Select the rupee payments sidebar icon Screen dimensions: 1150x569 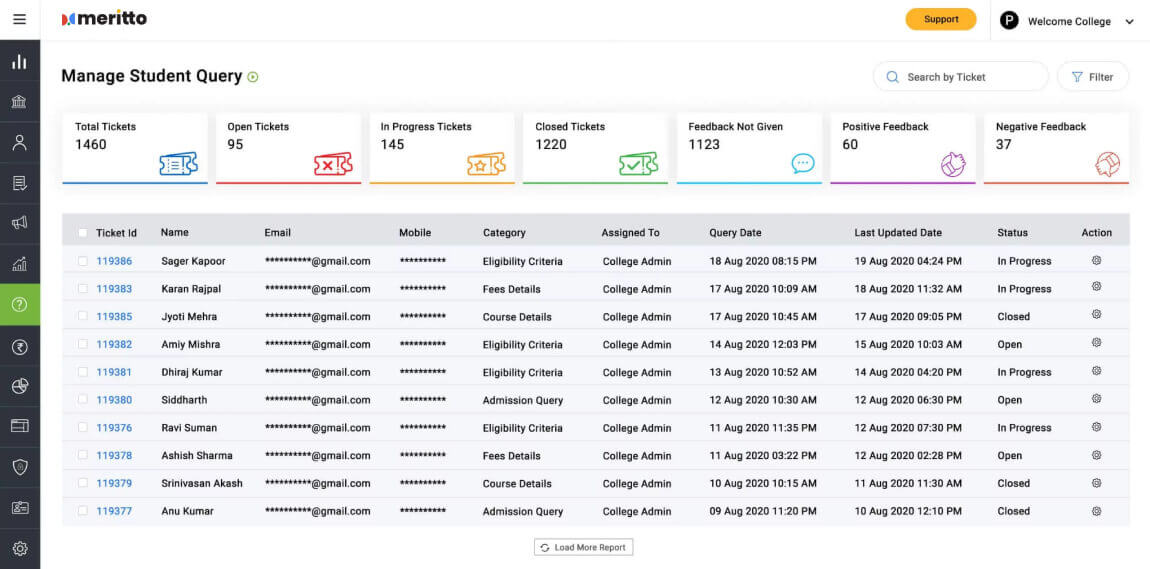(19, 347)
